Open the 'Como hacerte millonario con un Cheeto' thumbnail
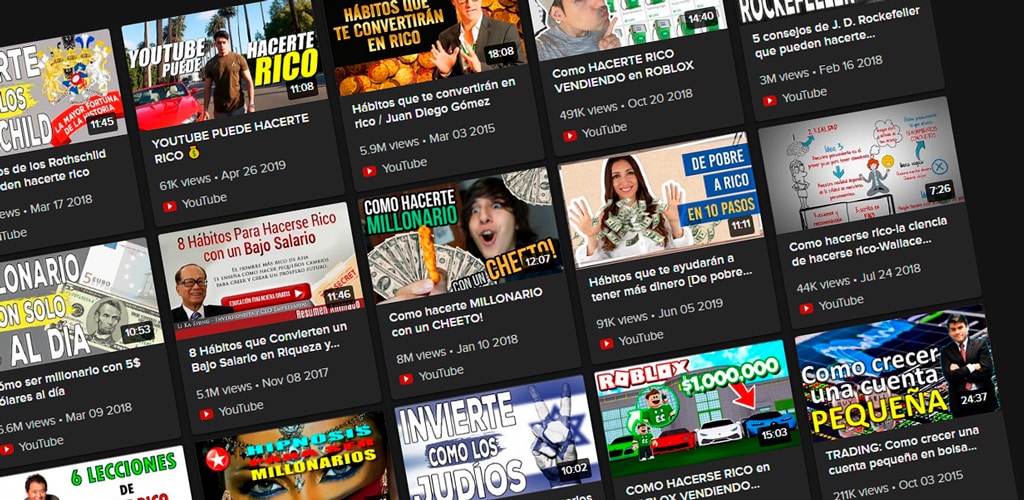This screenshot has height=500, width=1024. (x=461, y=235)
